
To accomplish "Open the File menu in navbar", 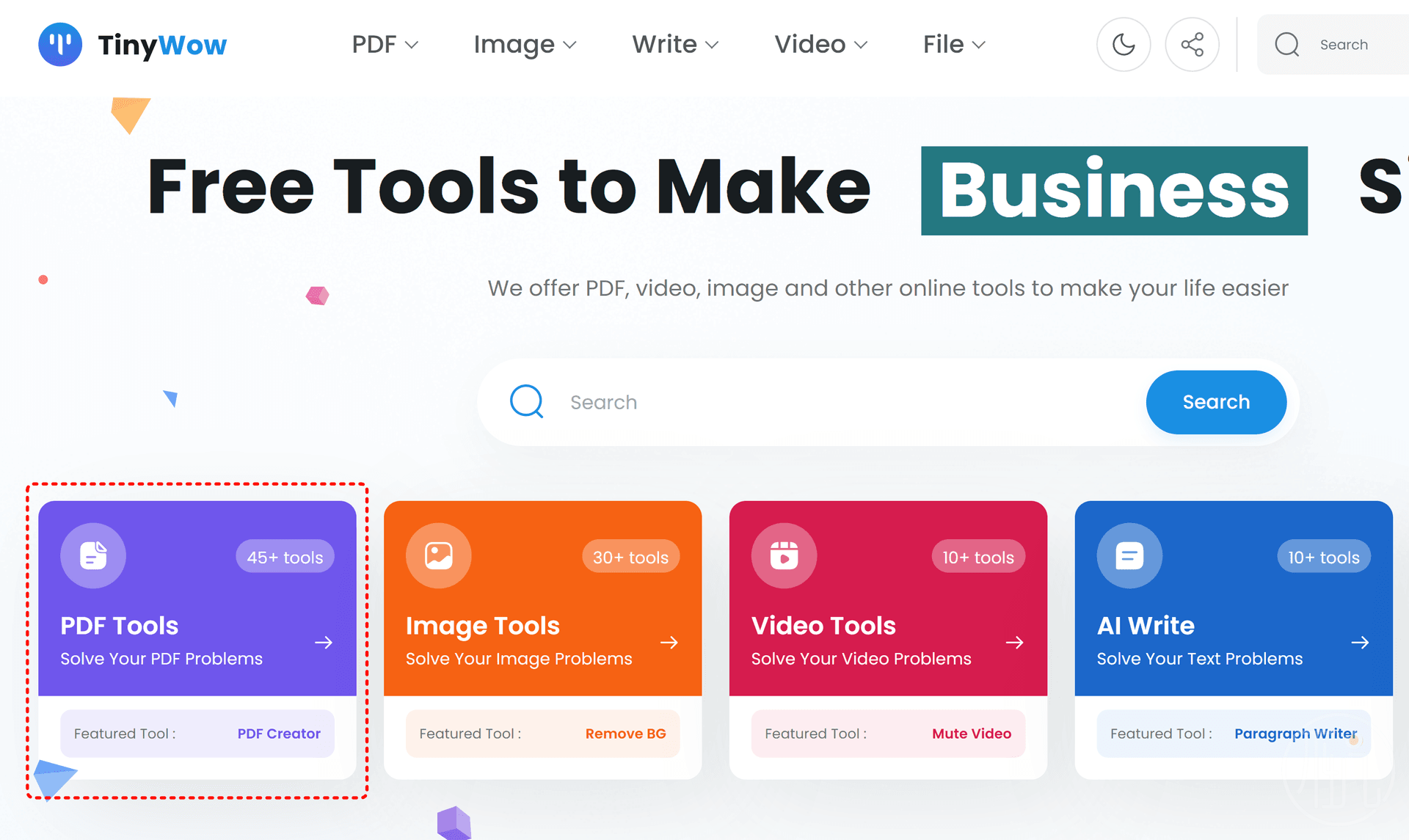I will (953, 45).
